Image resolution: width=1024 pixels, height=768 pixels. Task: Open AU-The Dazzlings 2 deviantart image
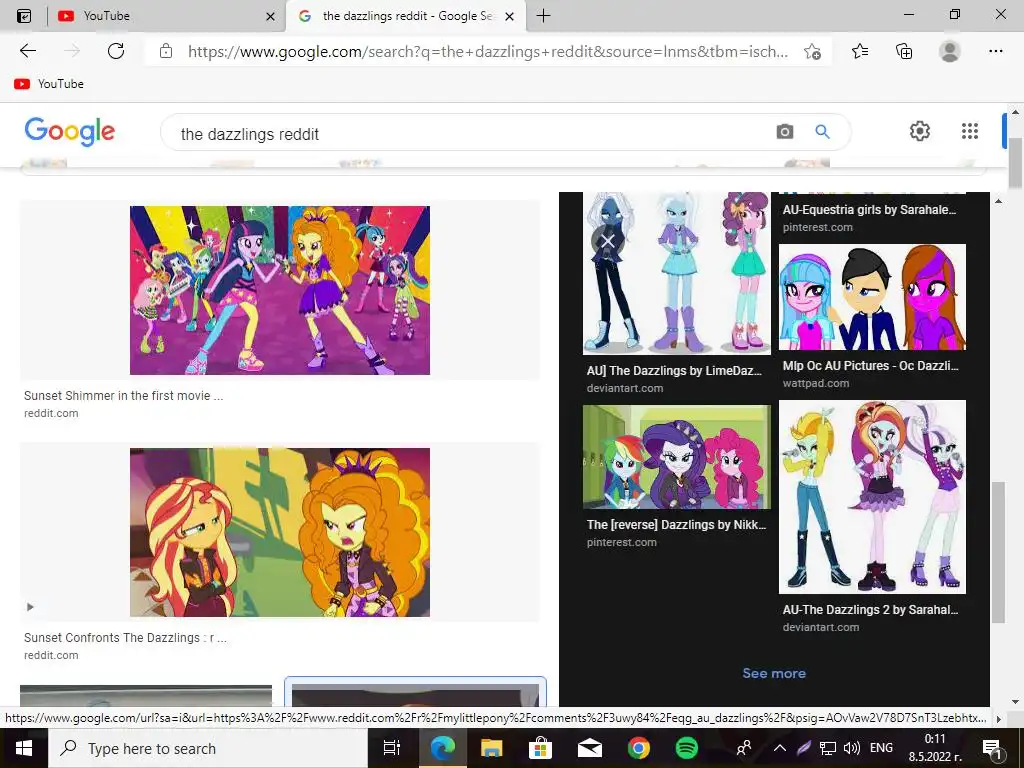coord(872,496)
